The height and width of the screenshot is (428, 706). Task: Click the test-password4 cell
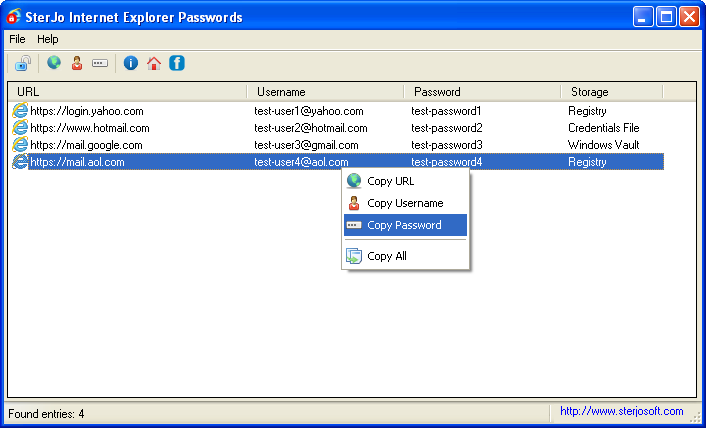click(447, 162)
